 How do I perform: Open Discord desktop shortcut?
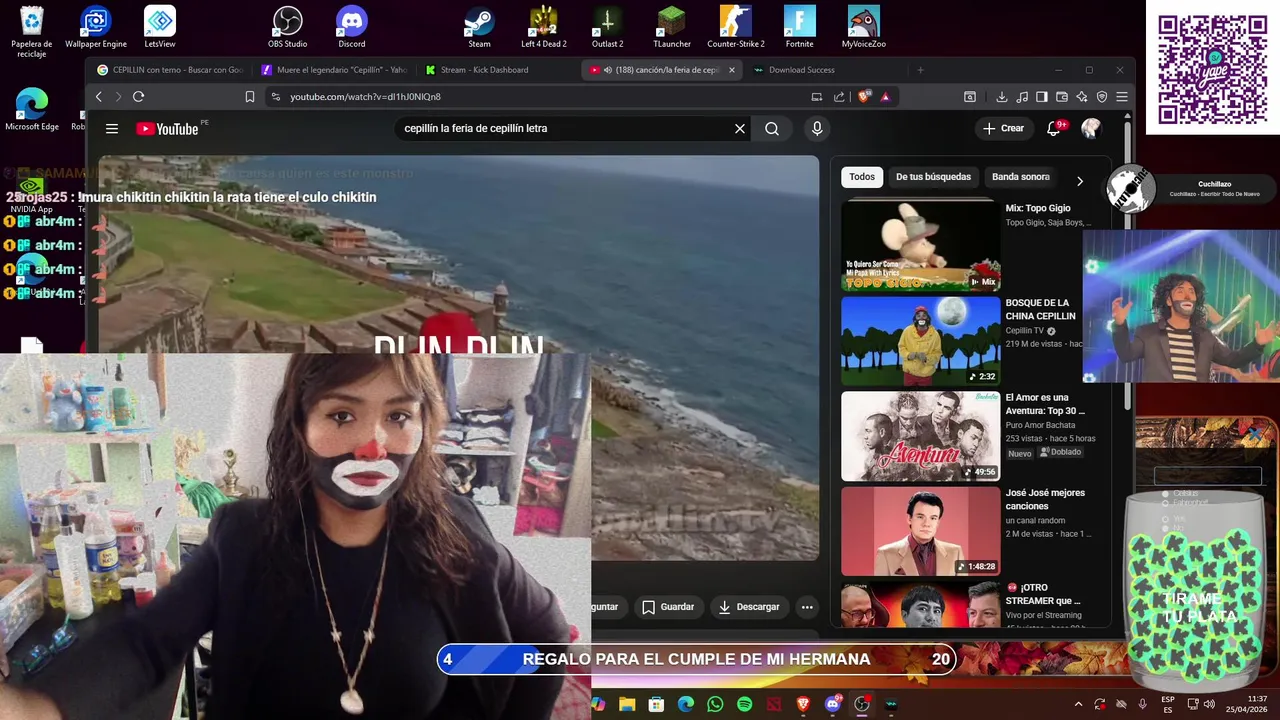click(x=352, y=27)
